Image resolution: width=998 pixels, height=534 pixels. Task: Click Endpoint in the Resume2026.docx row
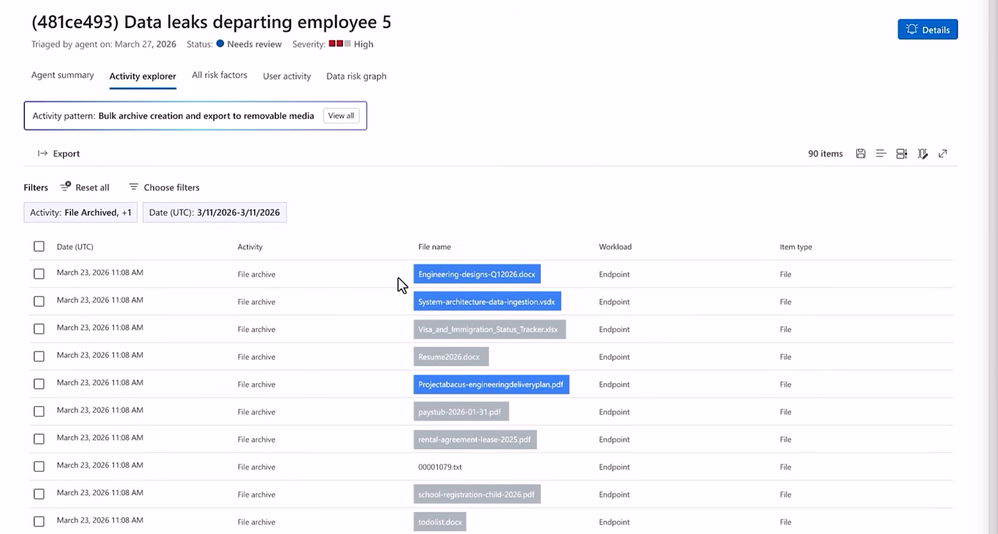click(x=614, y=356)
